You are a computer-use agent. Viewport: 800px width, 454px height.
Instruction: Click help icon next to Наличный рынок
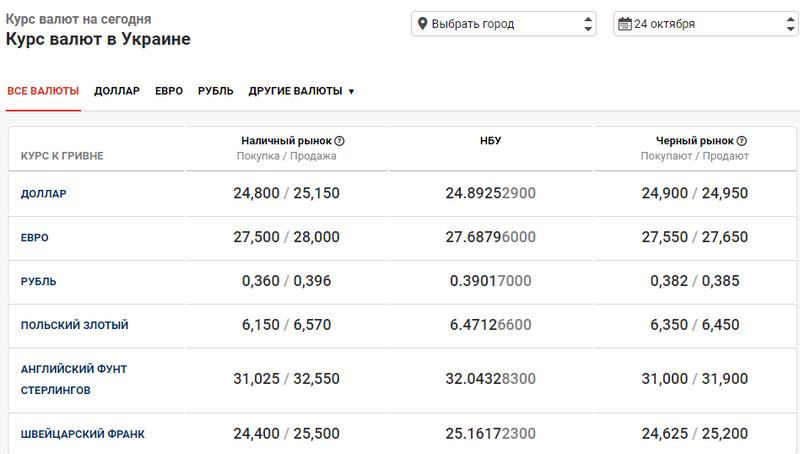(x=340, y=141)
